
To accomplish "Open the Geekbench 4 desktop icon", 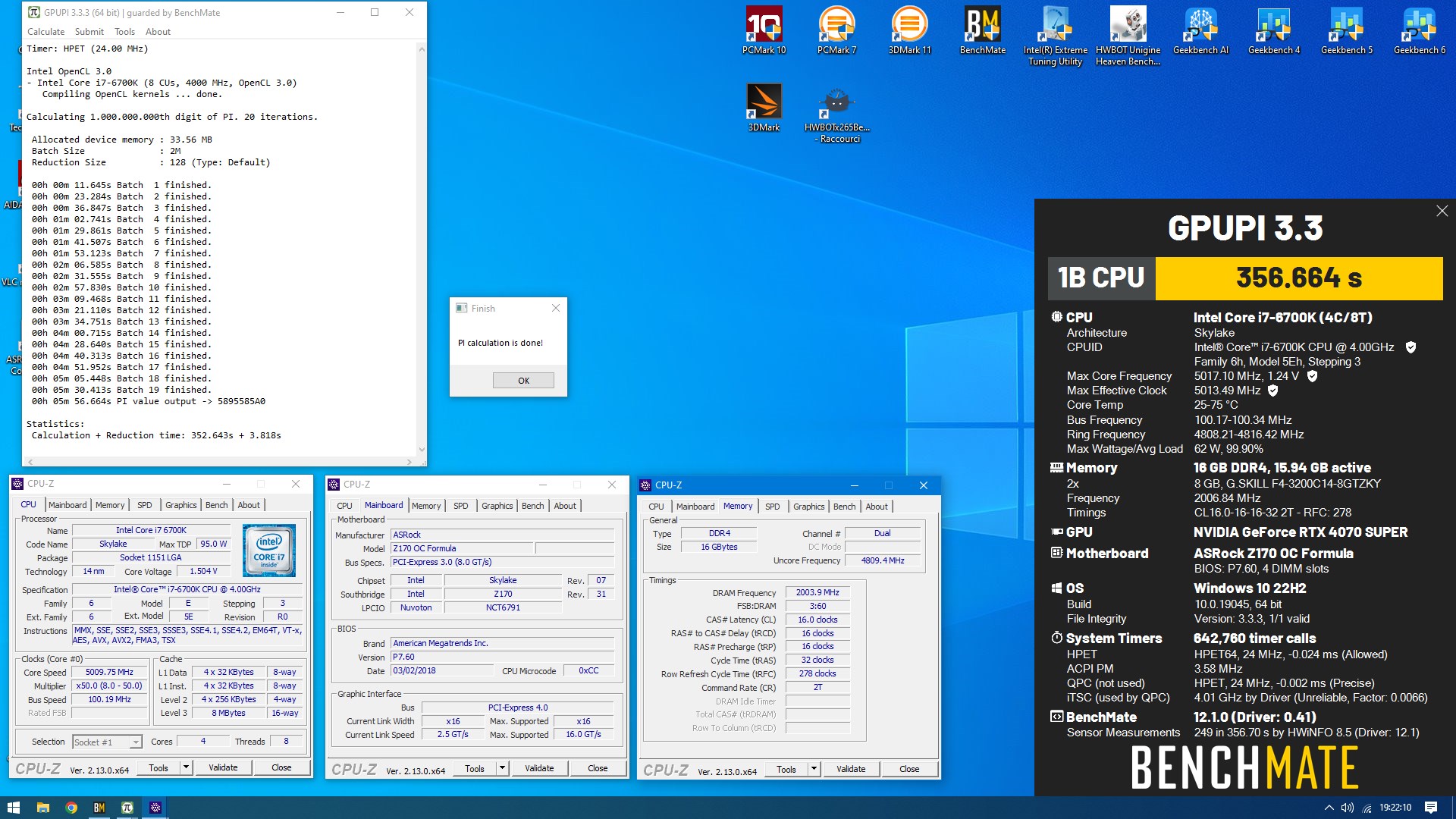I will point(1273,30).
